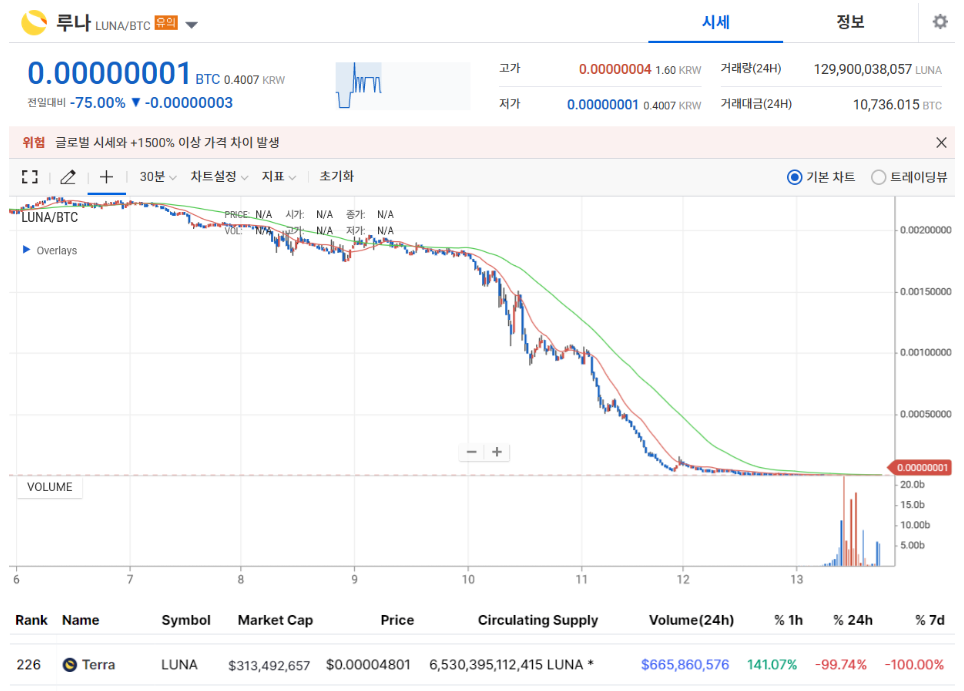This screenshot has height=691, width=964.
Task: Click the 고가 0.00000004 high price
Action: coord(615,69)
